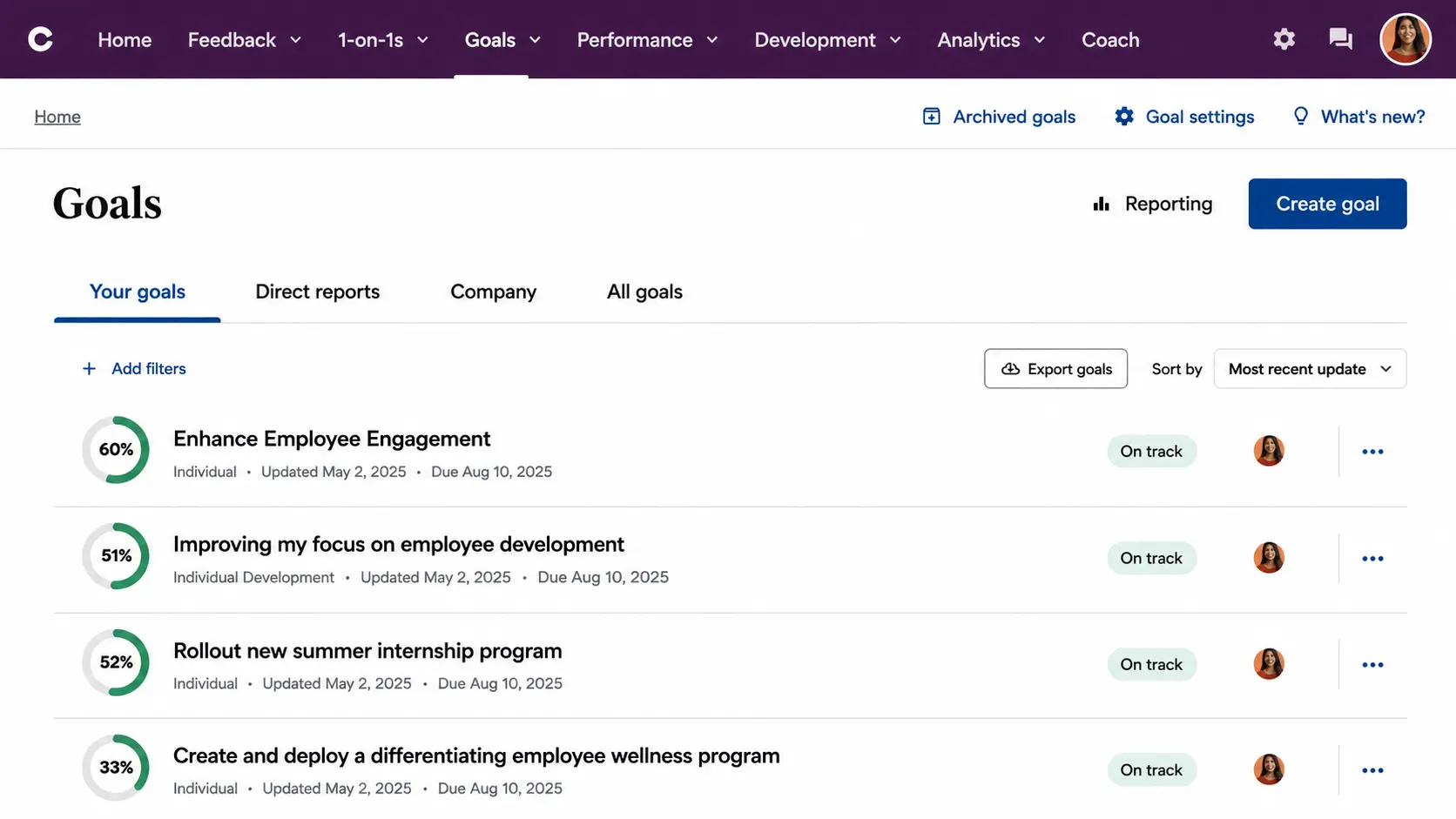Expand the Analytics menu chevron
The image size is (1456, 819).
coord(1040,40)
